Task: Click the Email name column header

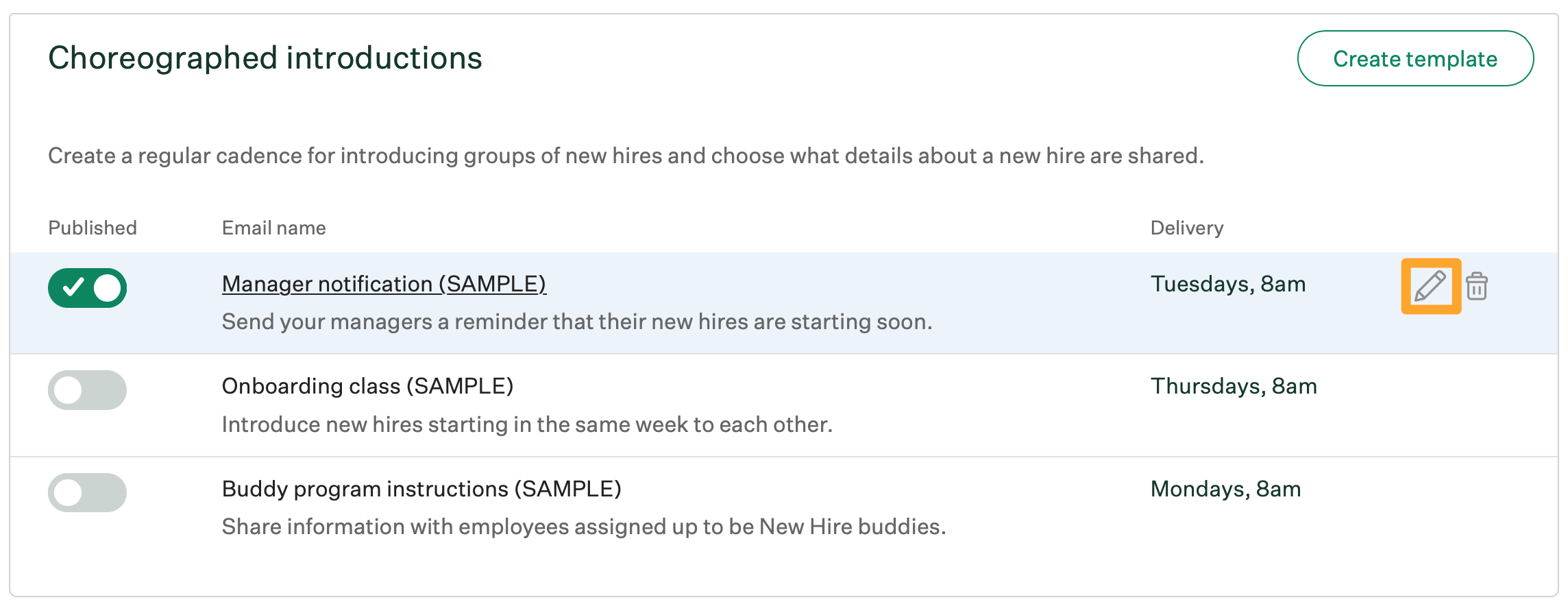Action: (273, 228)
